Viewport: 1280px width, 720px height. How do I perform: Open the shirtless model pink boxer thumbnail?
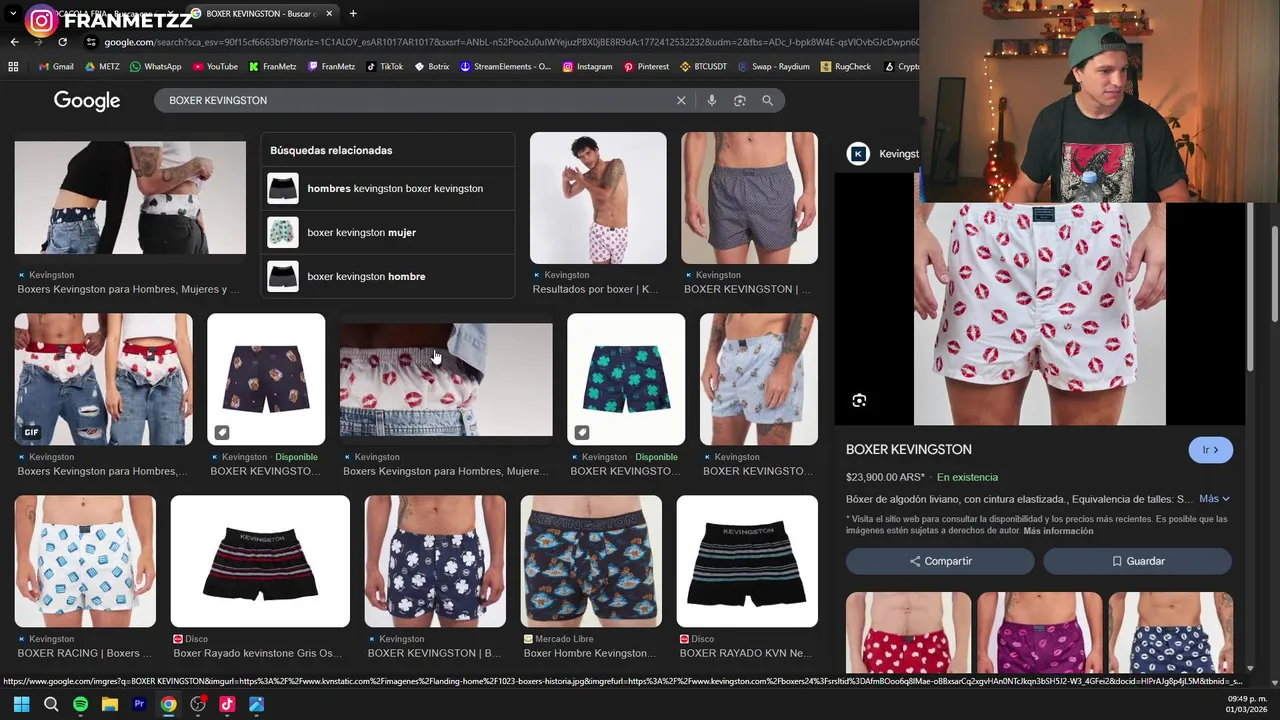(598, 198)
